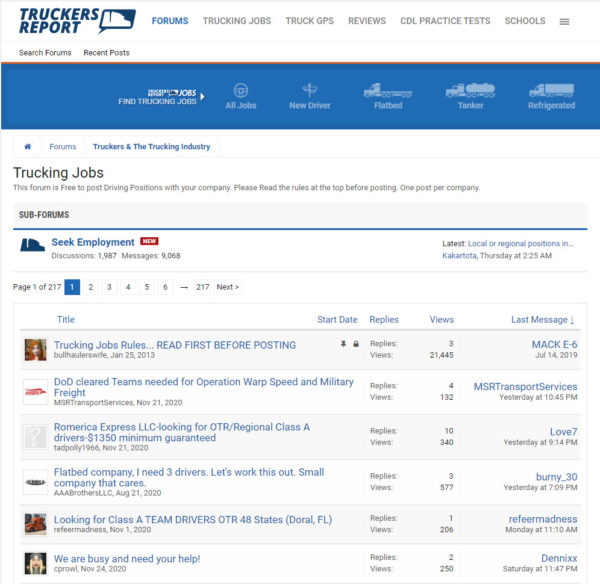Open DoD cleared Teams needed thread

tap(204, 387)
